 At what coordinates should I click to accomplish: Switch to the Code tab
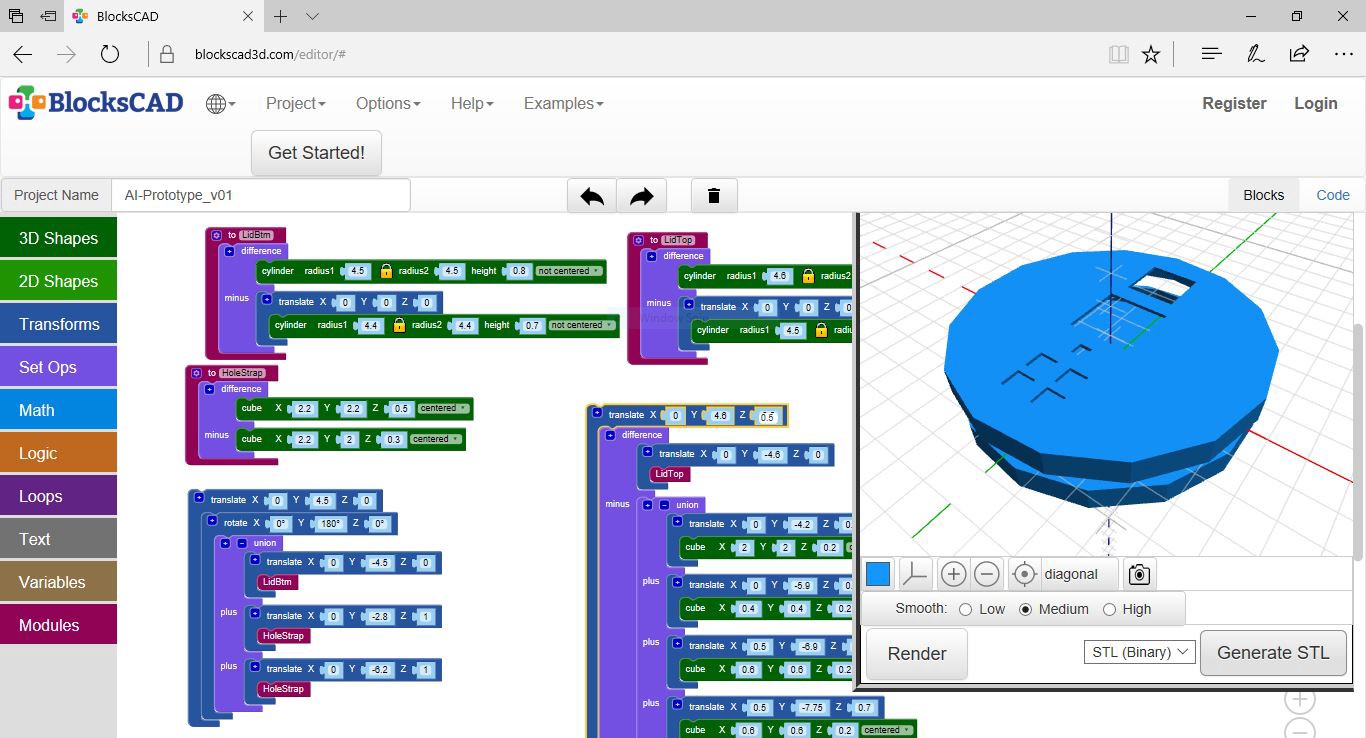(1332, 195)
